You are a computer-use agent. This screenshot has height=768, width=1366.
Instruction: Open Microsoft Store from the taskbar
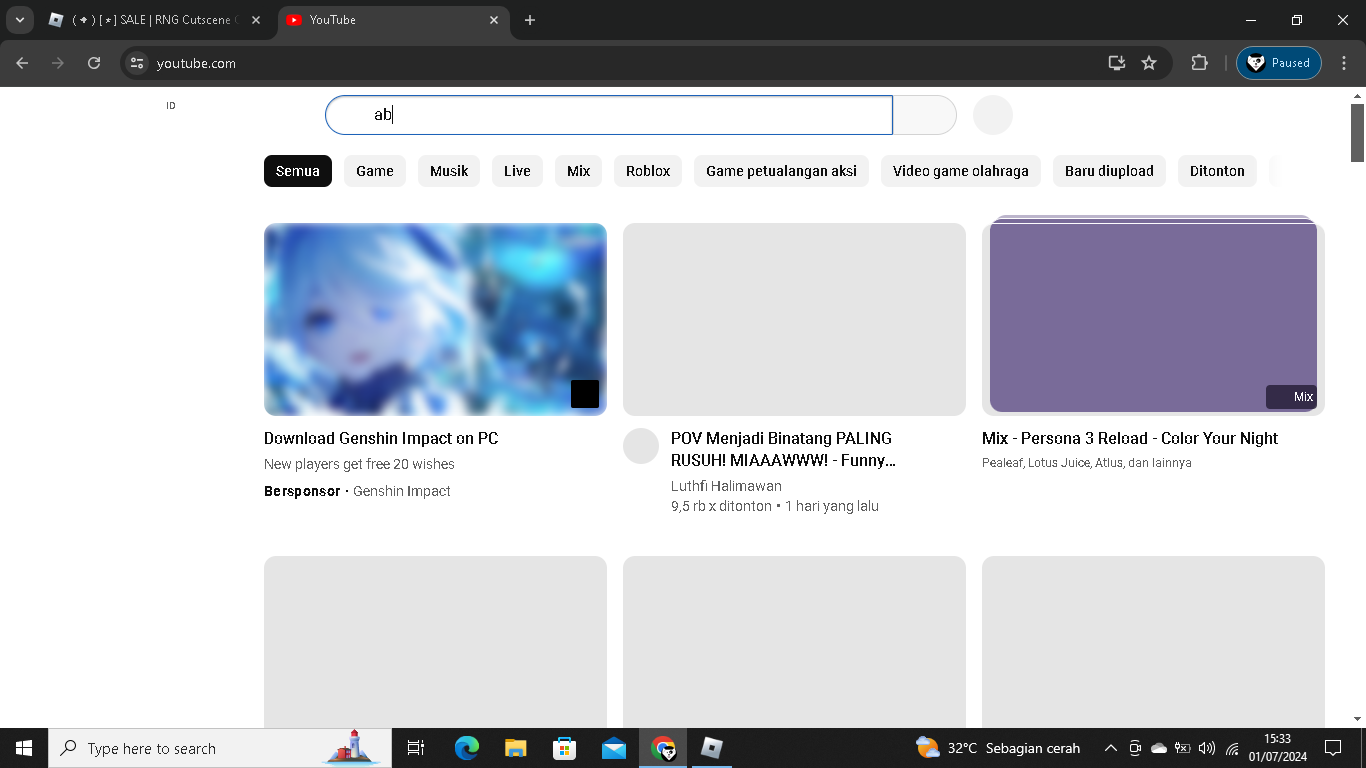(x=564, y=748)
